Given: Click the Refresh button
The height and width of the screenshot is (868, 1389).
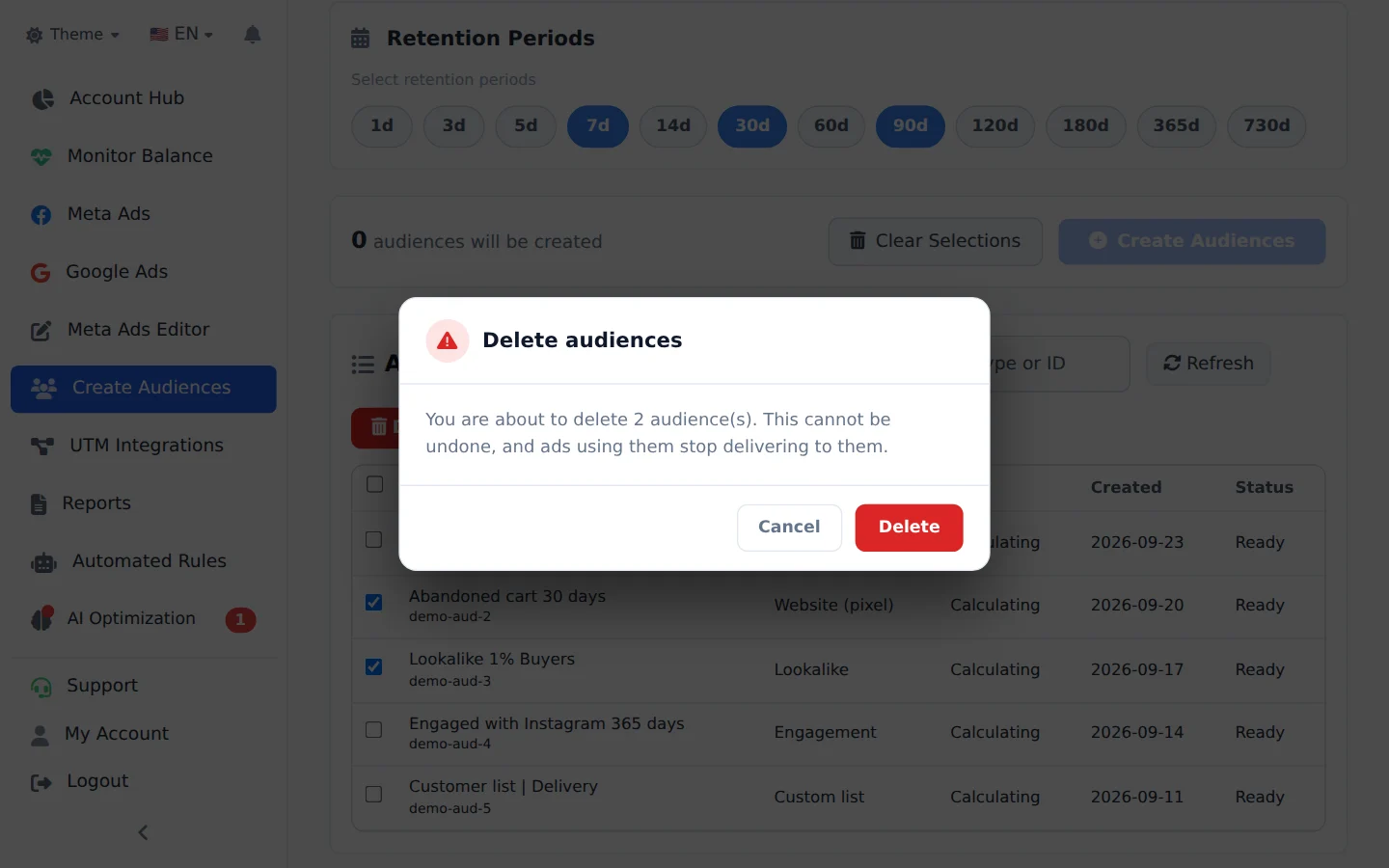Looking at the screenshot, I should (x=1209, y=364).
